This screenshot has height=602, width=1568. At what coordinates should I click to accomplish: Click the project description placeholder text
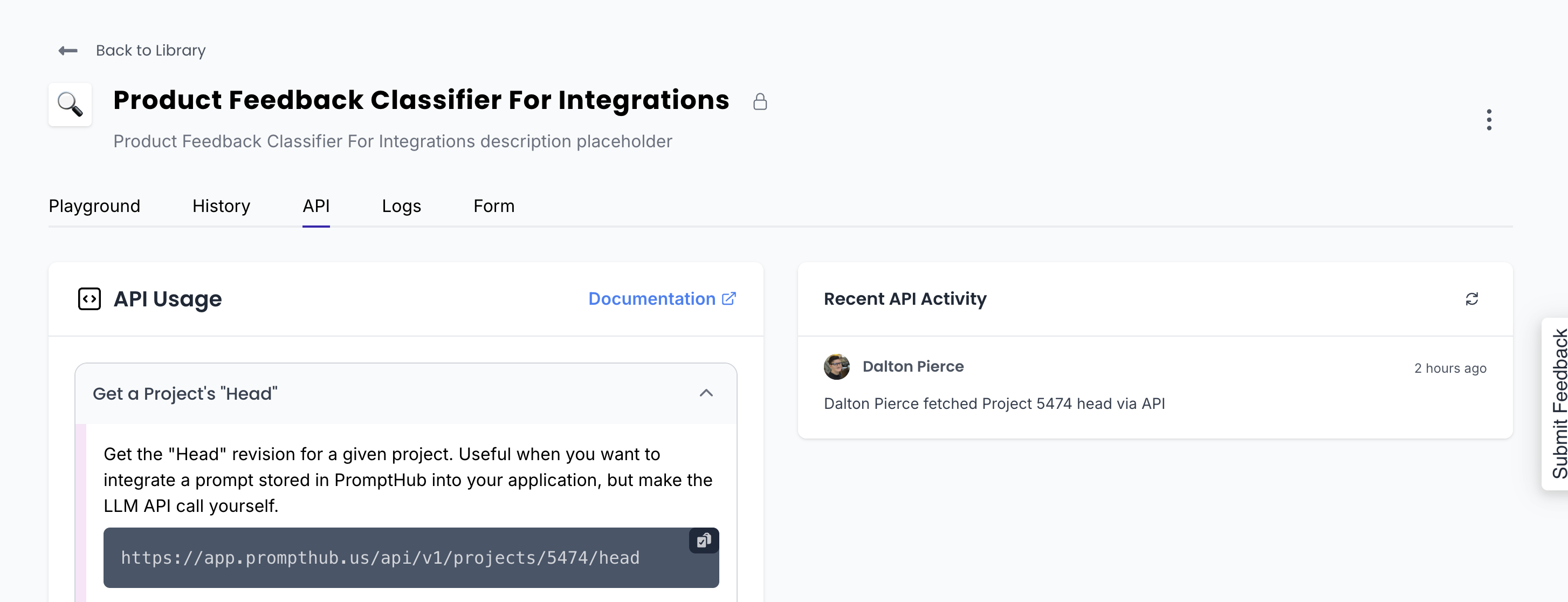point(393,141)
